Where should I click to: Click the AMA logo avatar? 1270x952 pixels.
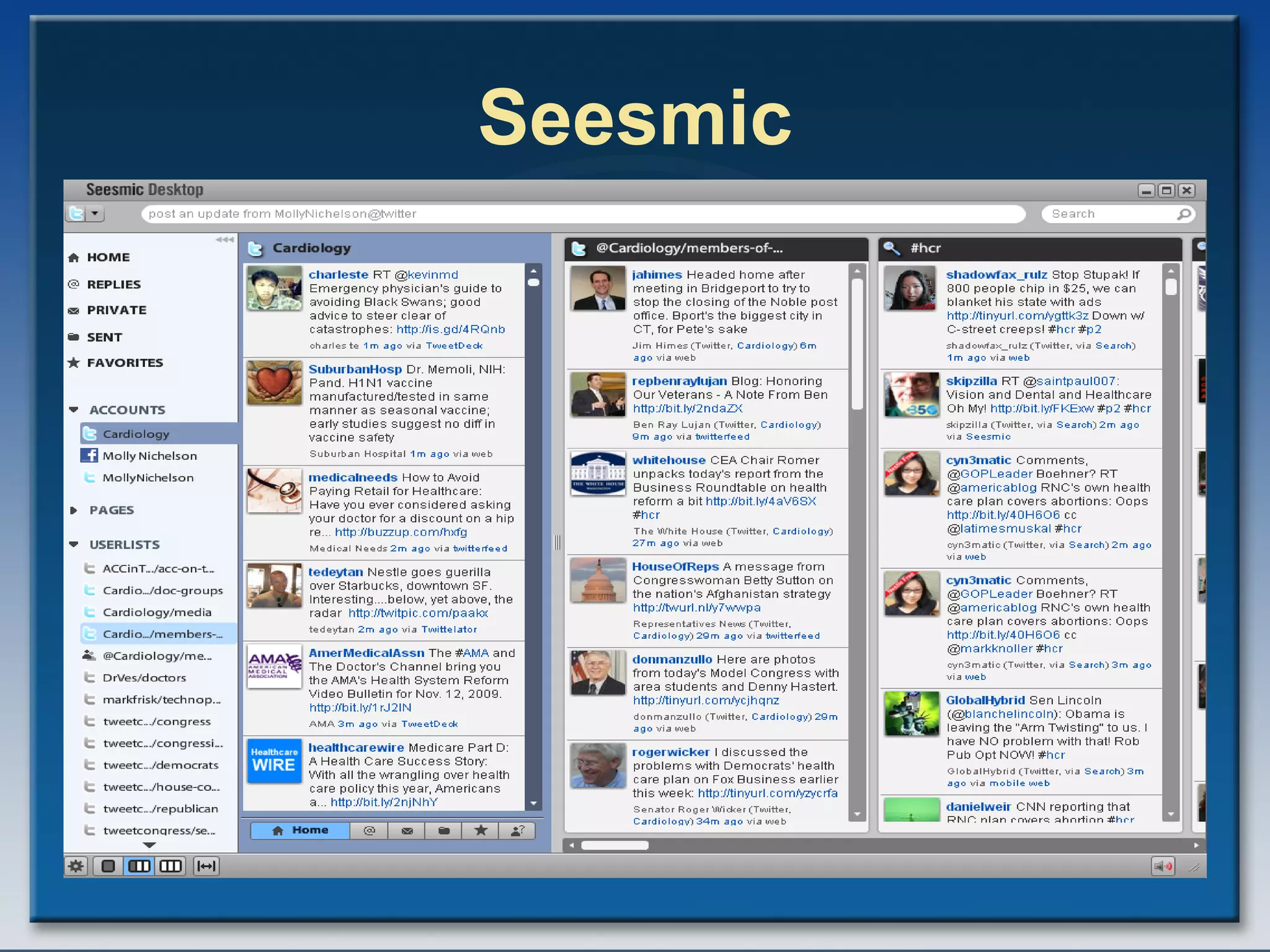tap(274, 666)
